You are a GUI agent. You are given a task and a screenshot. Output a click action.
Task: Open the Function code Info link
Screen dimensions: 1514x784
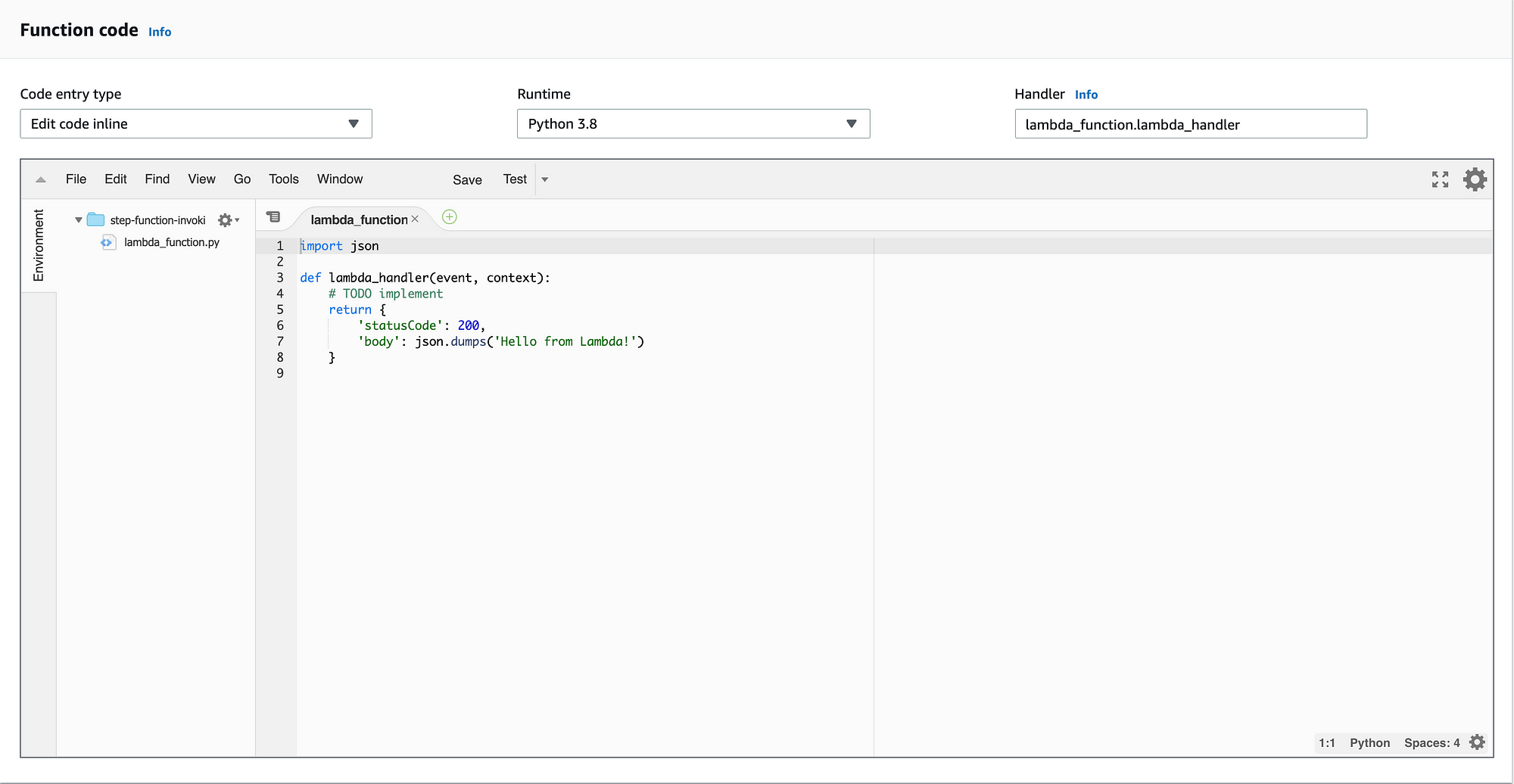(x=160, y=32)
